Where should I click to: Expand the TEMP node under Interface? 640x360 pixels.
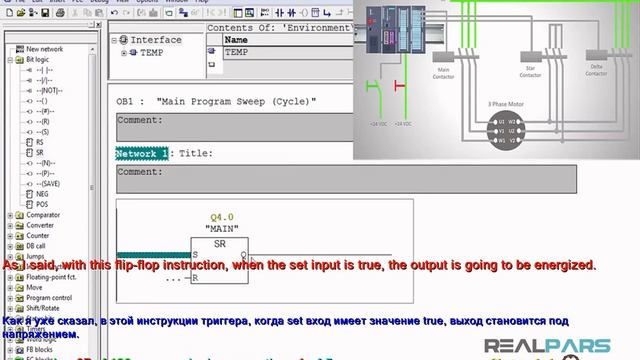pyautogui.click(x=124, y=53)
